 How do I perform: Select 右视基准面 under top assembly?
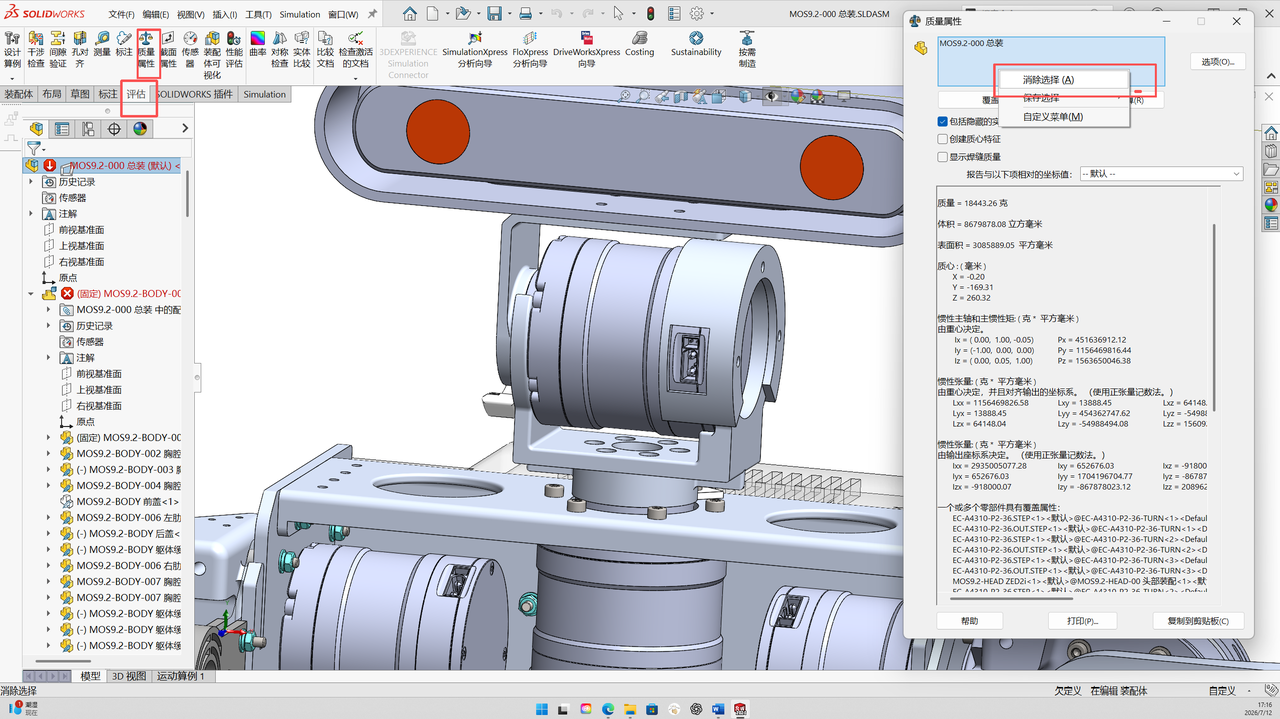click(x=81, y=262)
